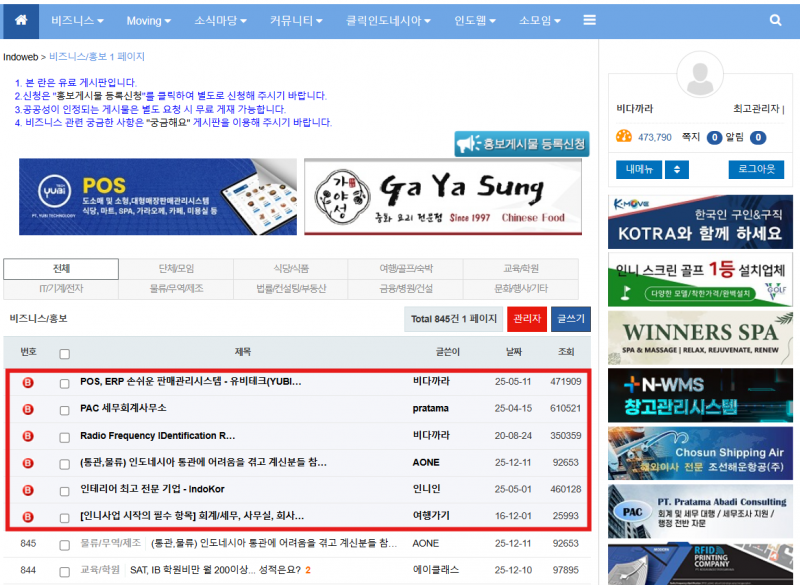Click the red 관리자 button

527,319
